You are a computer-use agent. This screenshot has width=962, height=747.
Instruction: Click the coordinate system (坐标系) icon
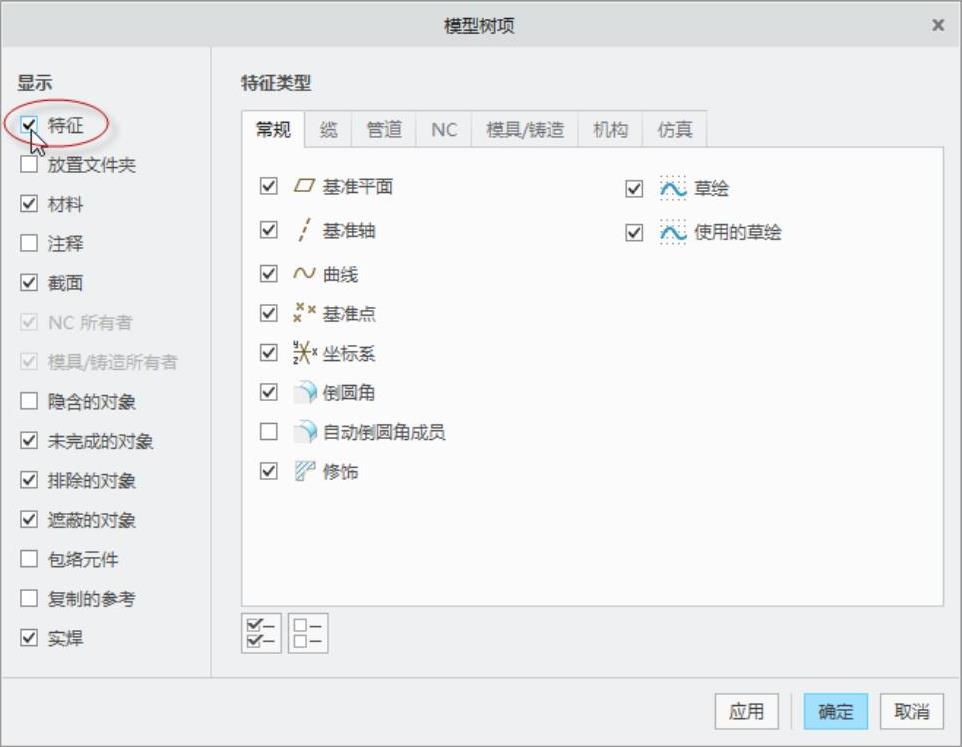(x=304, y=353)
